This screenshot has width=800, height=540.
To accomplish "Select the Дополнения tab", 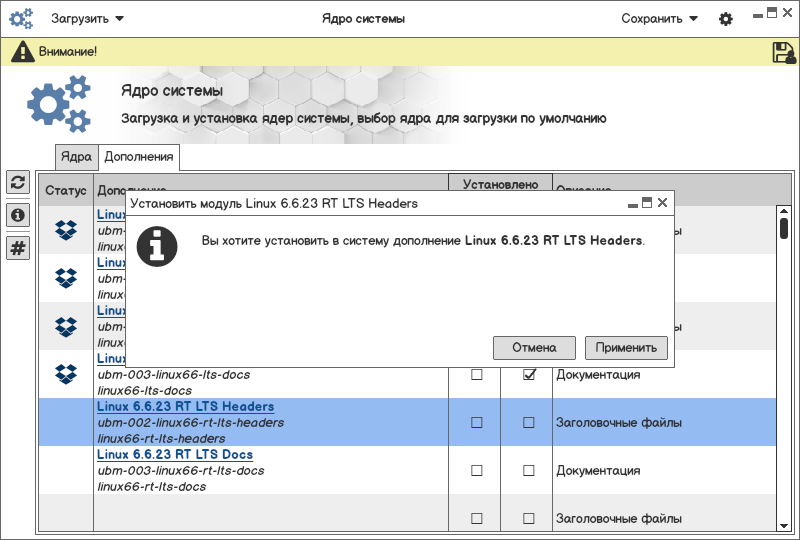I will coord(139,157).
